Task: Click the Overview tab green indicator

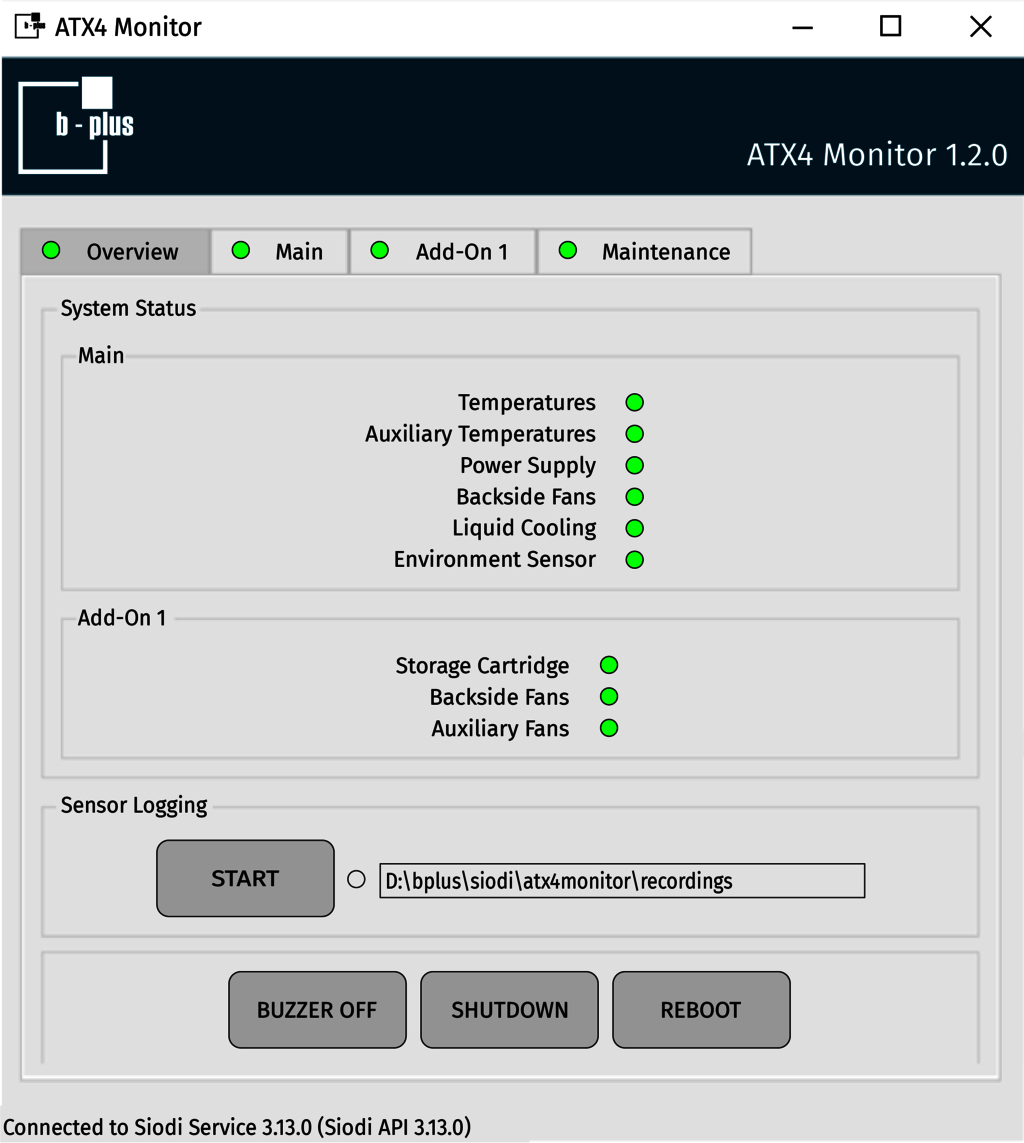Action: (51, 251)
